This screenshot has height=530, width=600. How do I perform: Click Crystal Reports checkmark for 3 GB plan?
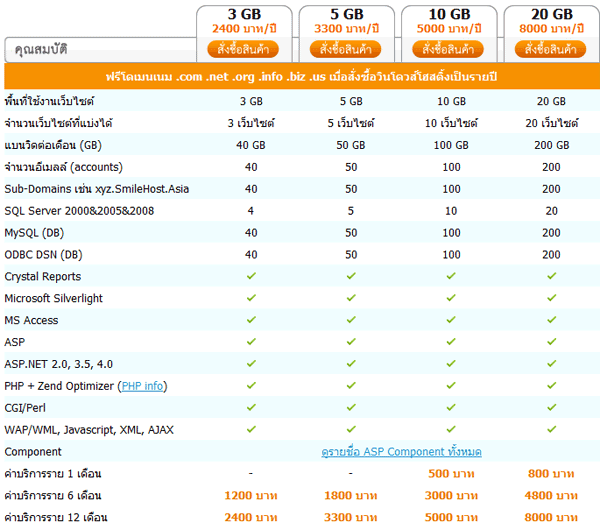251,276
